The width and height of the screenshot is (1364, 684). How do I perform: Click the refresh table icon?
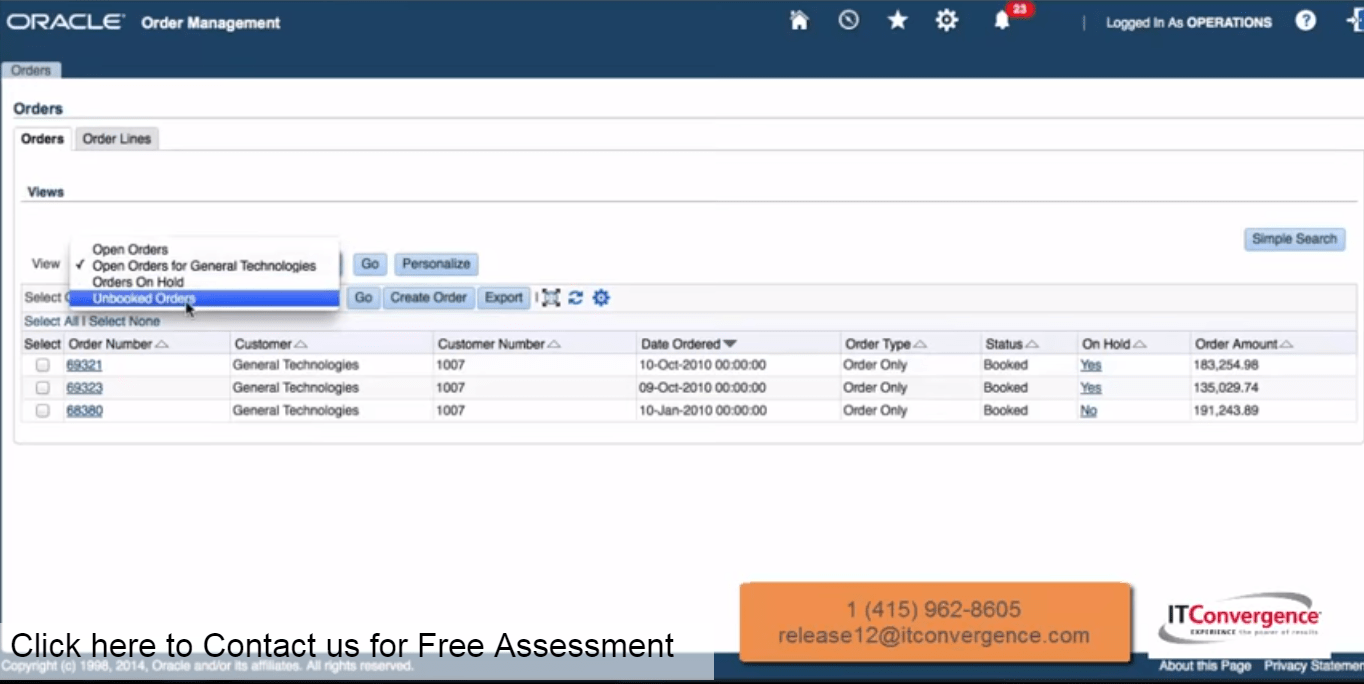pyautogui.click(x=575, y=298)
